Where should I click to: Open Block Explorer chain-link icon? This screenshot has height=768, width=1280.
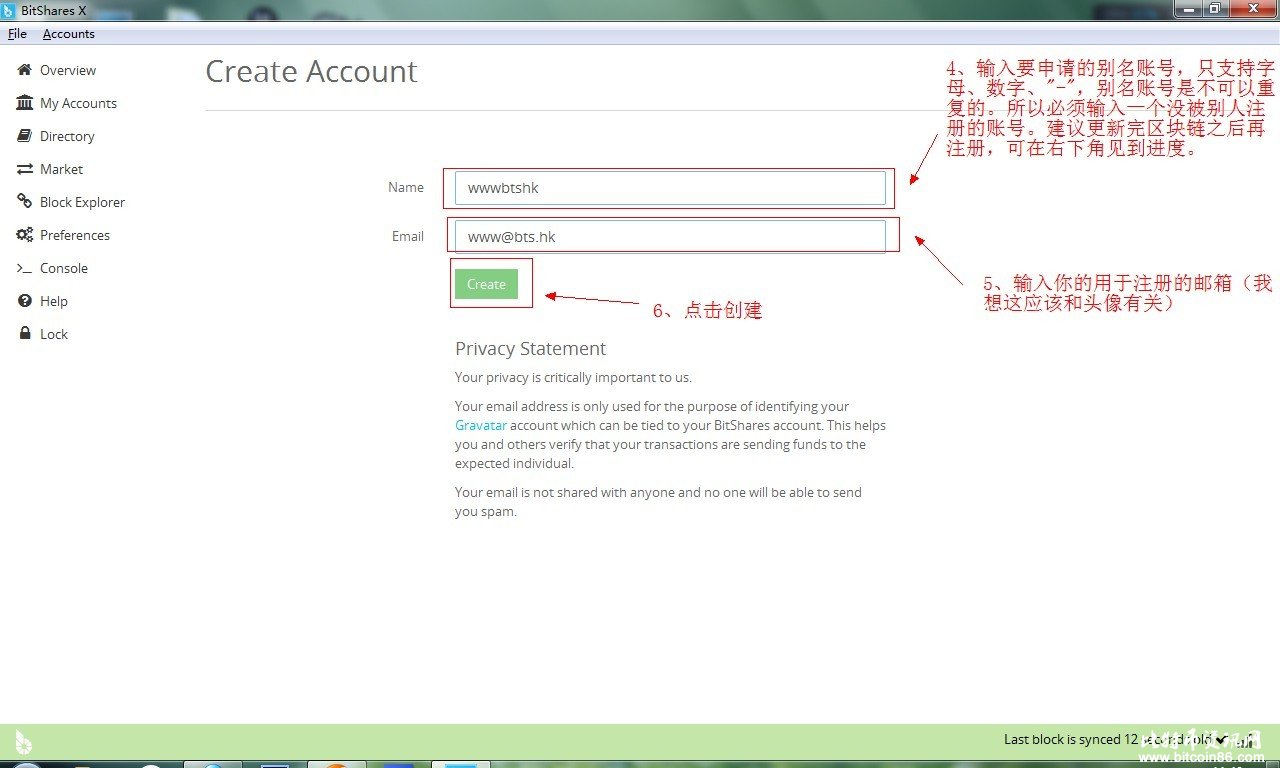pos(25,202)
